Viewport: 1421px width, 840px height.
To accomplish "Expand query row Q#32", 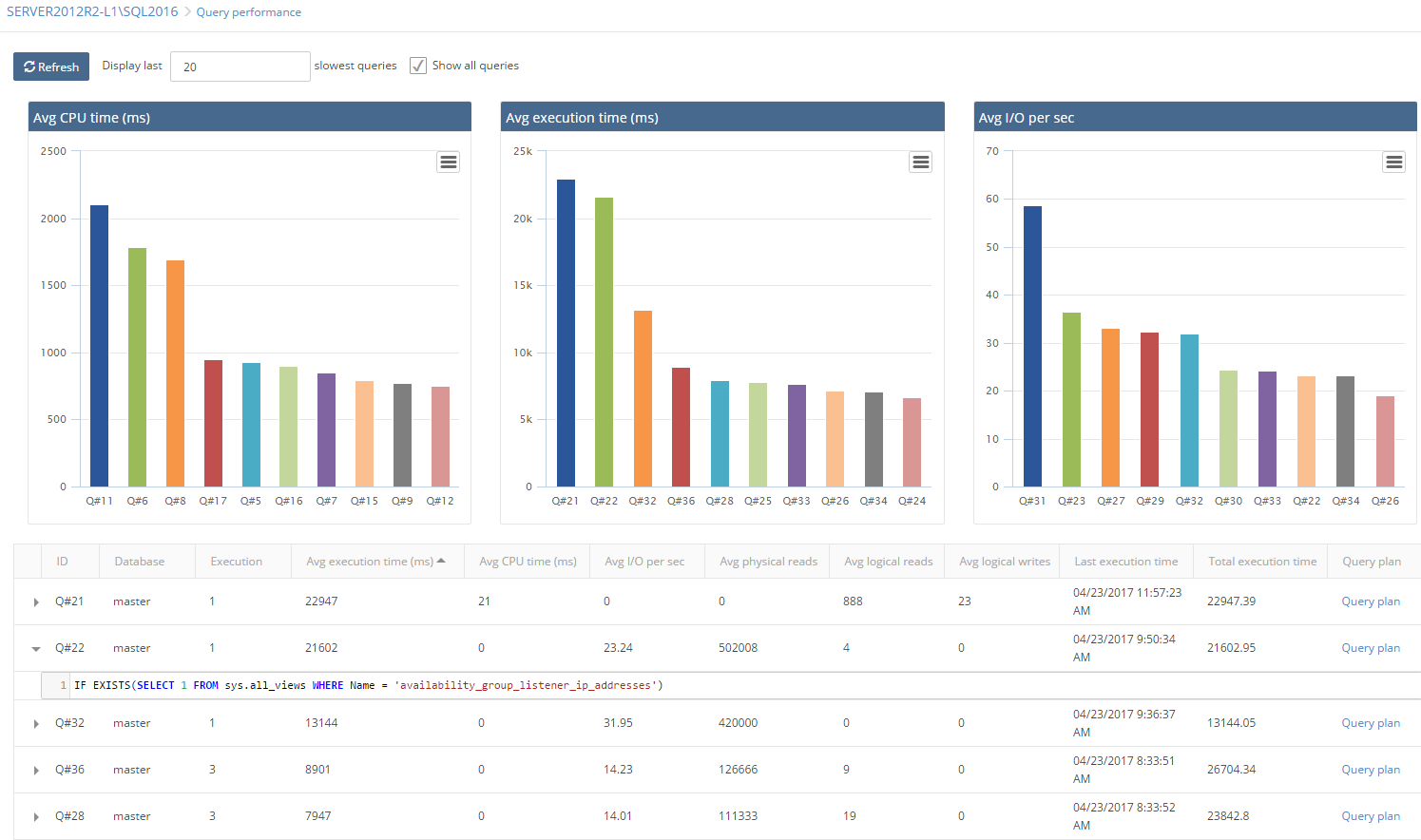I will (36, 722).
